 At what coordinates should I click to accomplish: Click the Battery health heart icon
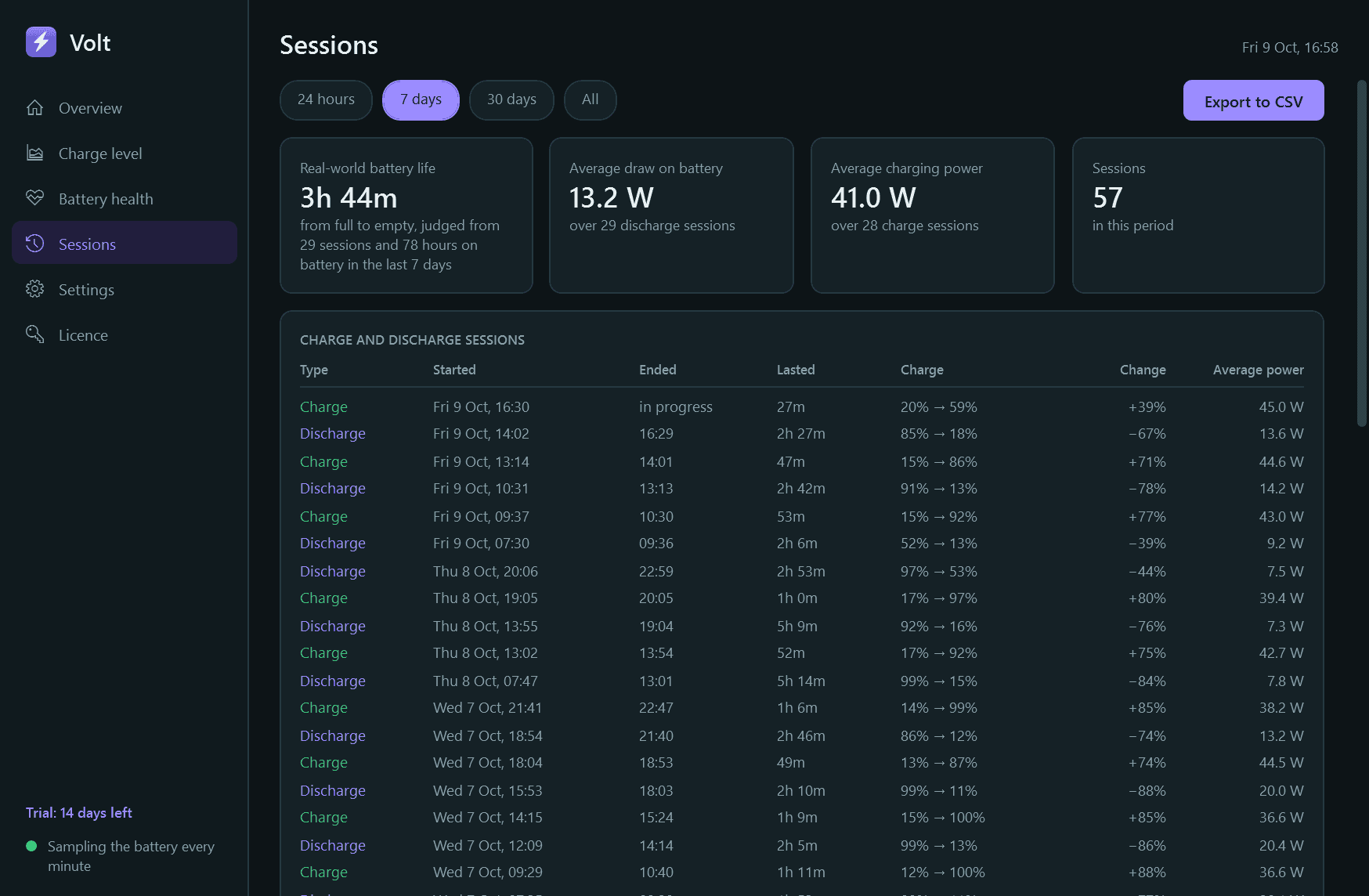click(34, 199)
